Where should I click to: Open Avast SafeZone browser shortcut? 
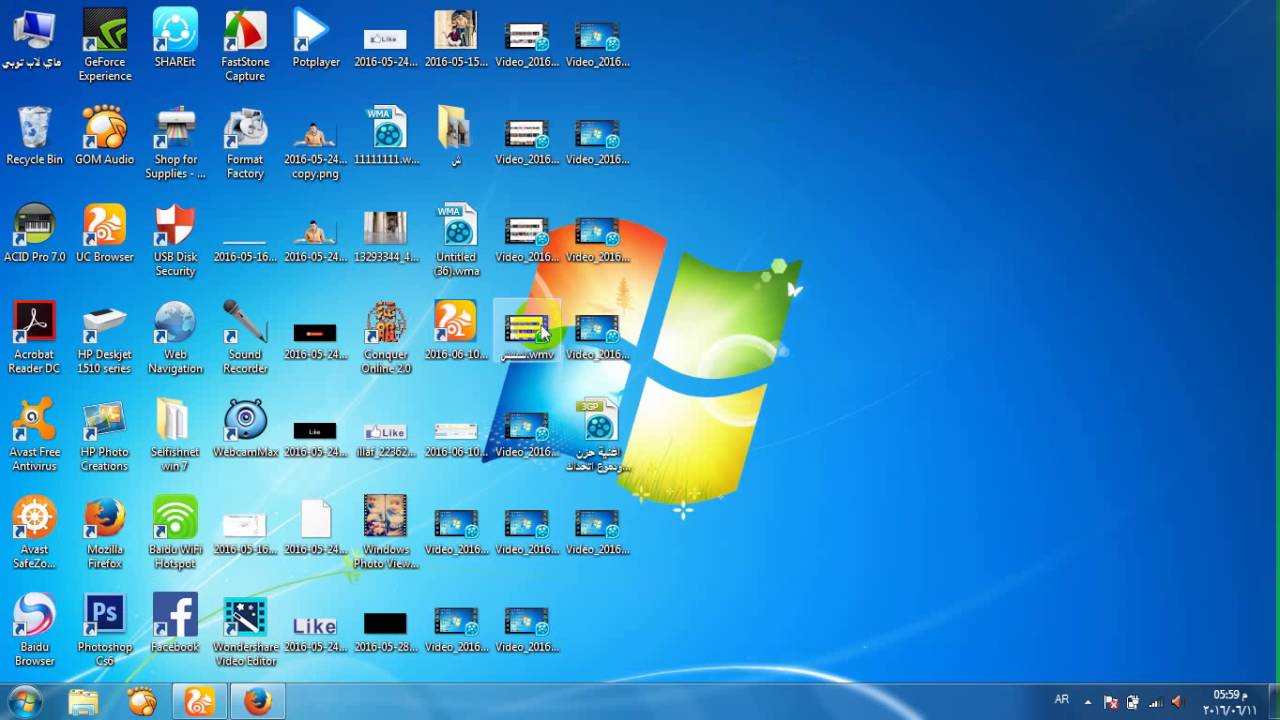[x=34, y=532]
